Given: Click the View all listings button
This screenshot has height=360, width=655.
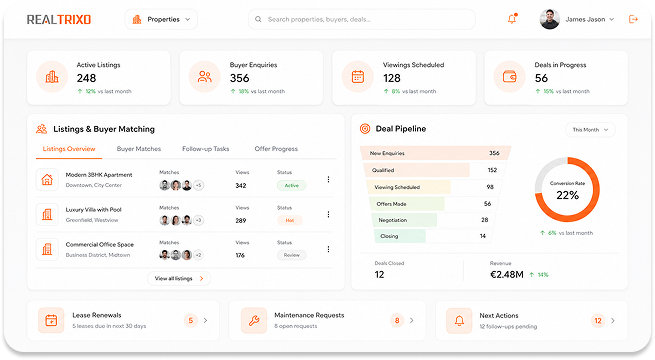Looking at the screenshot, I should pyautogui.click(x=179, y=279).
